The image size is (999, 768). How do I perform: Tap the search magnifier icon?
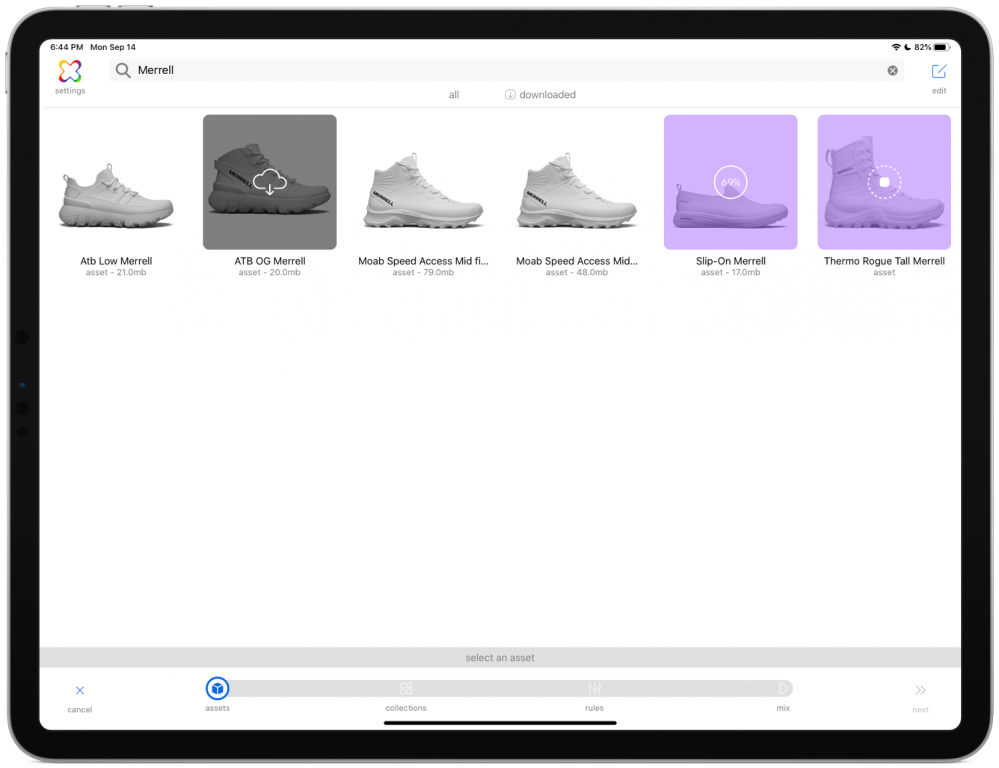coord(122,70)
